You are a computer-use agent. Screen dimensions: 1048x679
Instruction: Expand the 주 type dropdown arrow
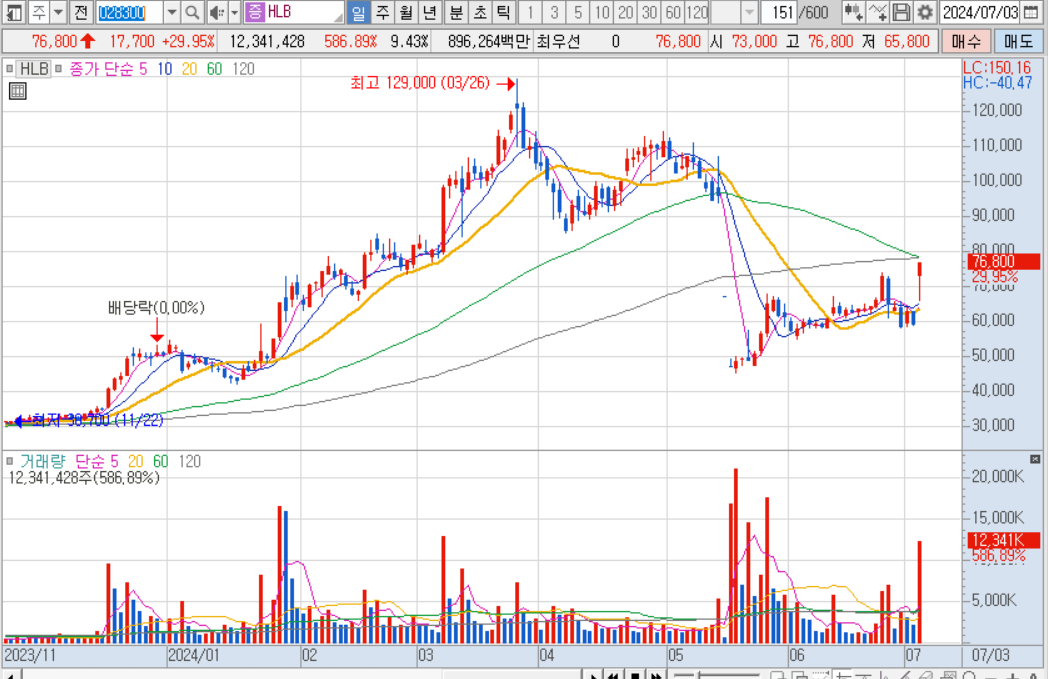[x=58, y=12]
